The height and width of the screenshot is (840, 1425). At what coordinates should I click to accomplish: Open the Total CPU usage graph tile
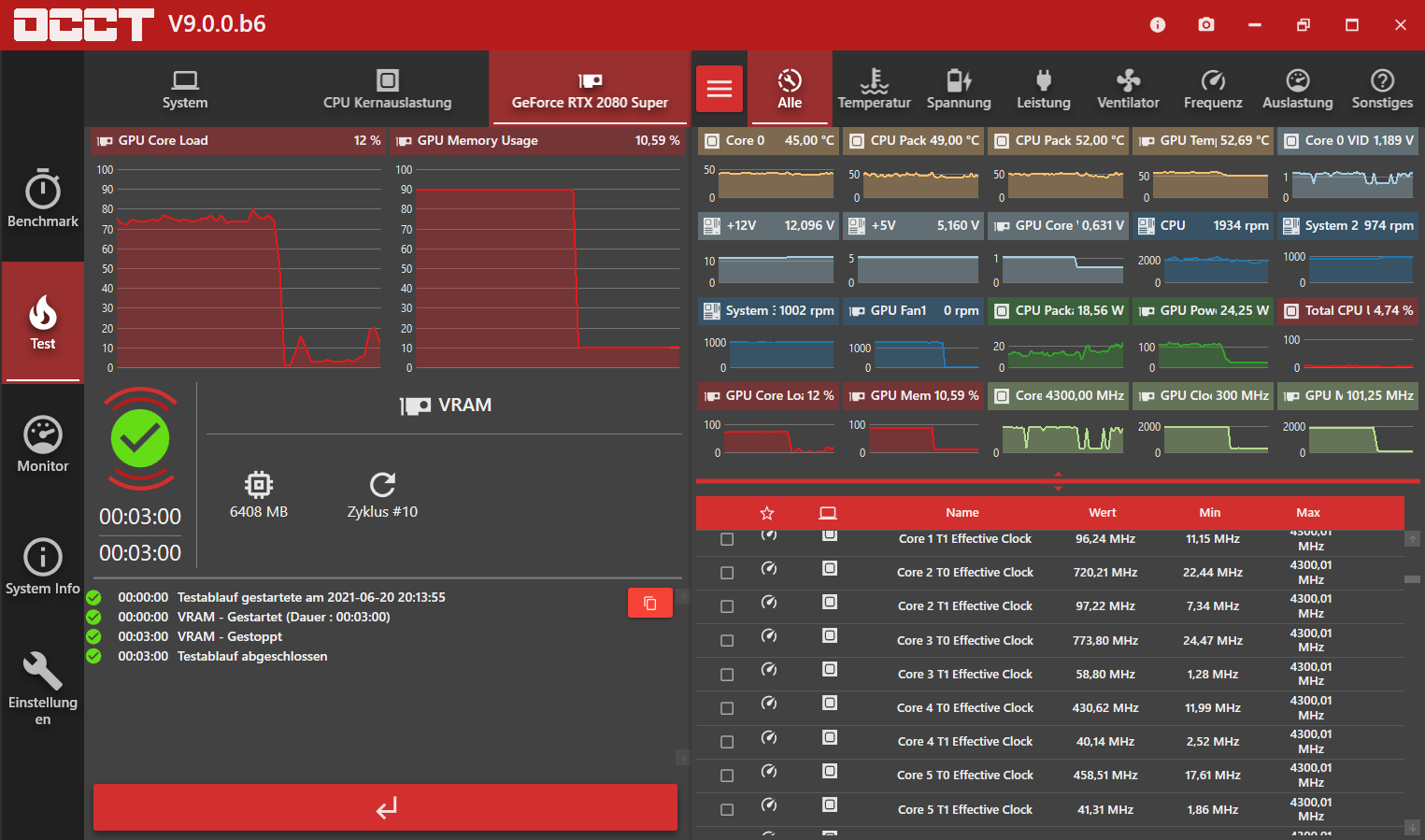pyautogui.click(x=1347, y=336)
